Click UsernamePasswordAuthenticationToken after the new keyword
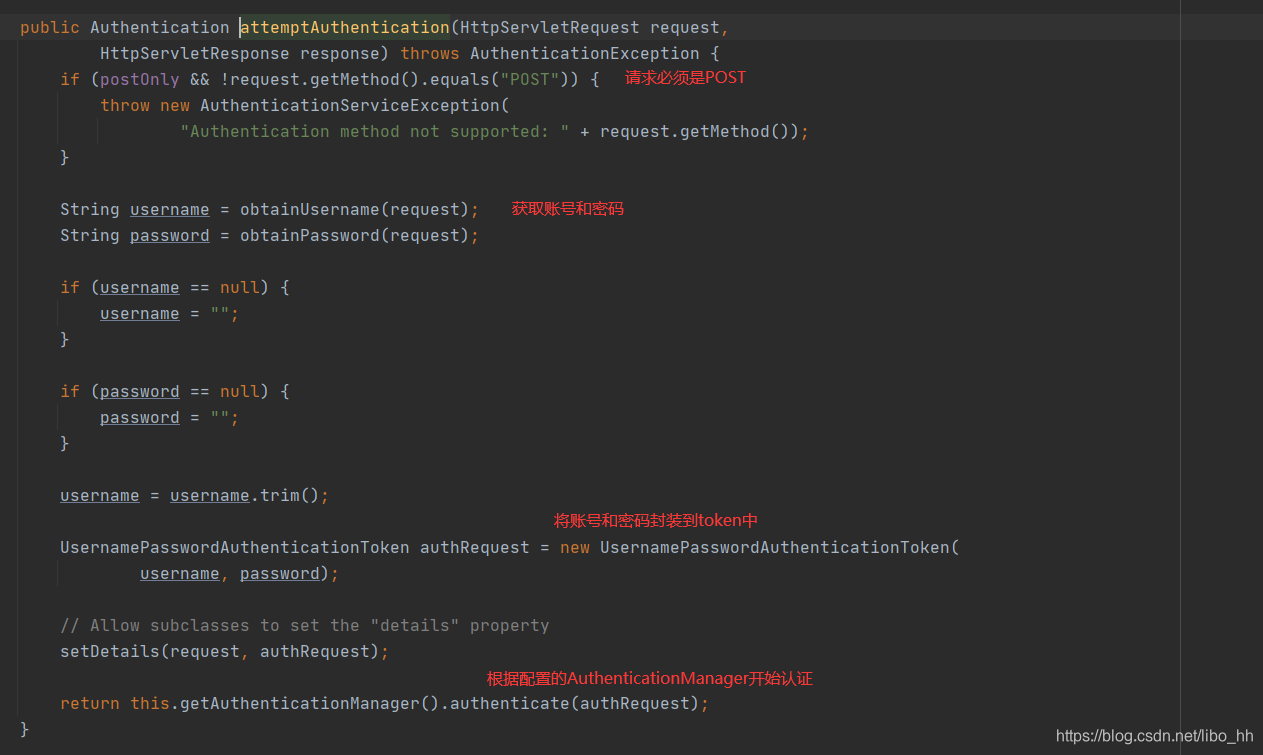The width and height of the screenshot is (1263, 755). pyautogui.click(x=775, y=547)
